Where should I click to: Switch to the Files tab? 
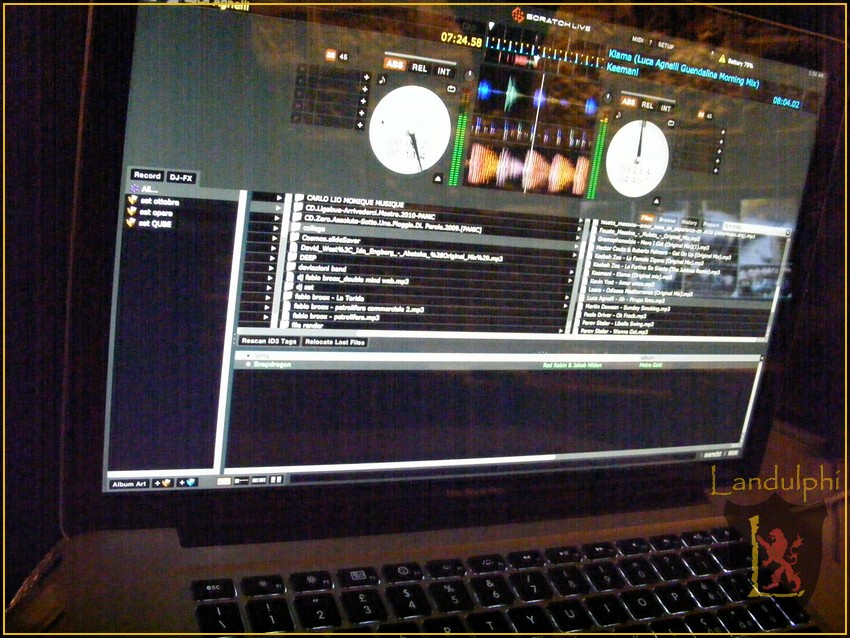pos(646,218)
